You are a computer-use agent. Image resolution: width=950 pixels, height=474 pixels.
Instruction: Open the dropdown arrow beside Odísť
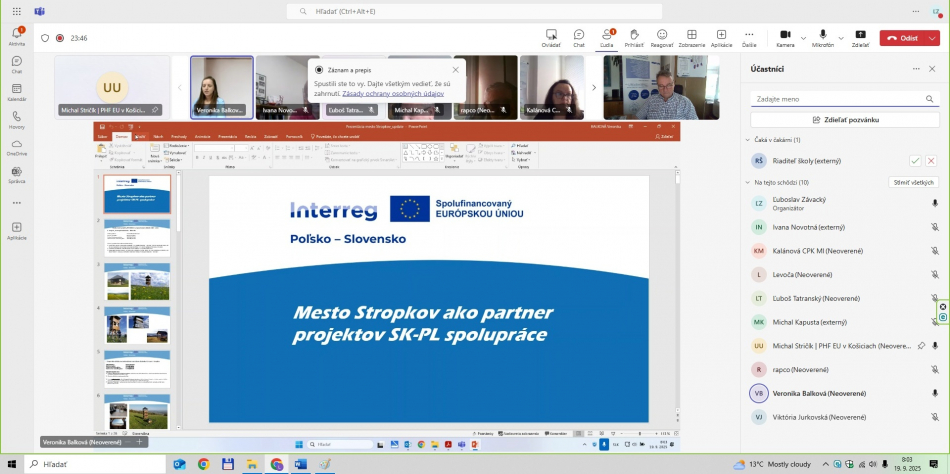click(x=931, y=38)
